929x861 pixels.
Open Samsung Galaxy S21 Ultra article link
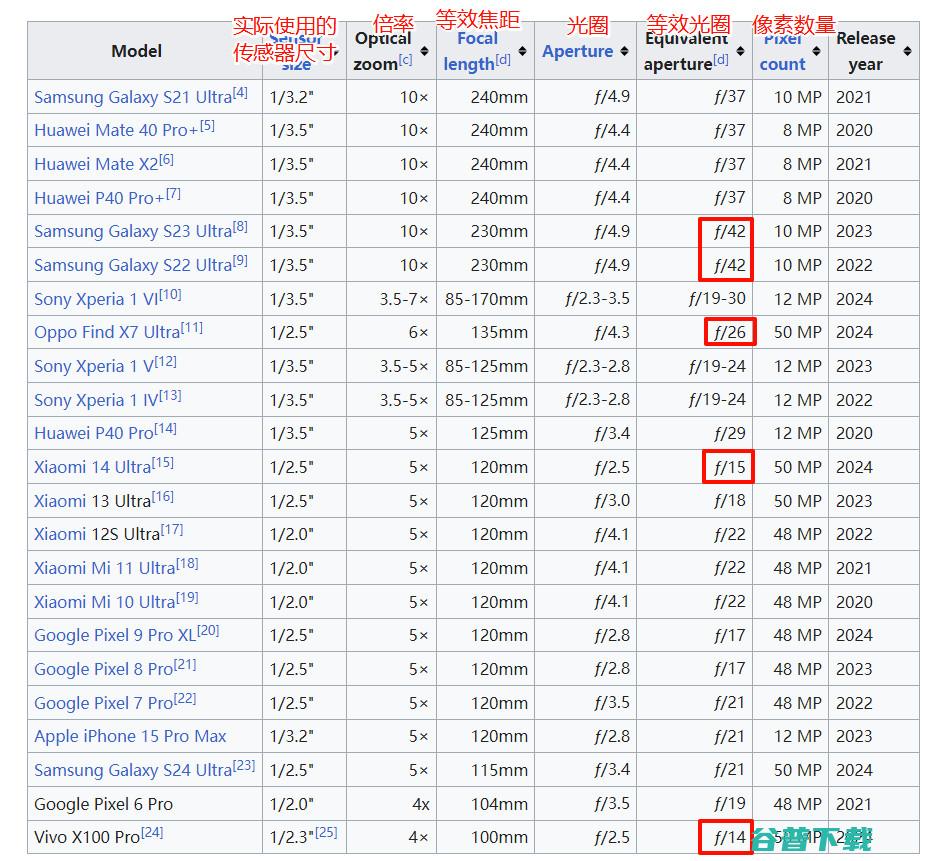pyautogui.click(x=133, y=97)
